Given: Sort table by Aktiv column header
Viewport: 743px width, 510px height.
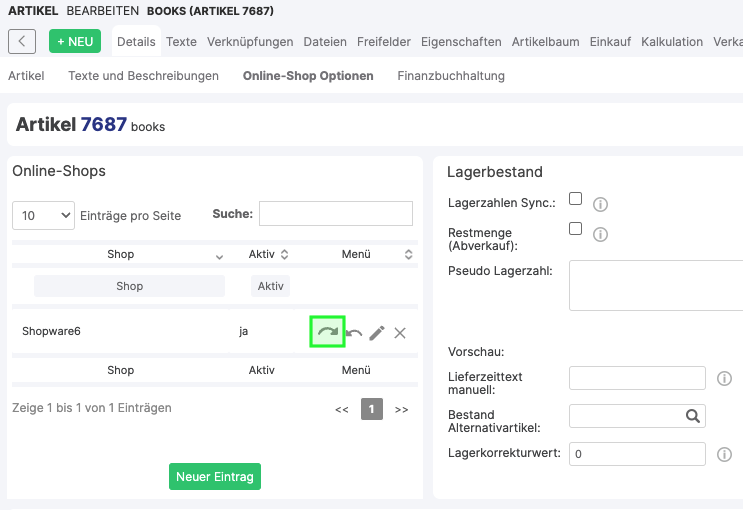Looking at the screenshot, I should point(268,255).
